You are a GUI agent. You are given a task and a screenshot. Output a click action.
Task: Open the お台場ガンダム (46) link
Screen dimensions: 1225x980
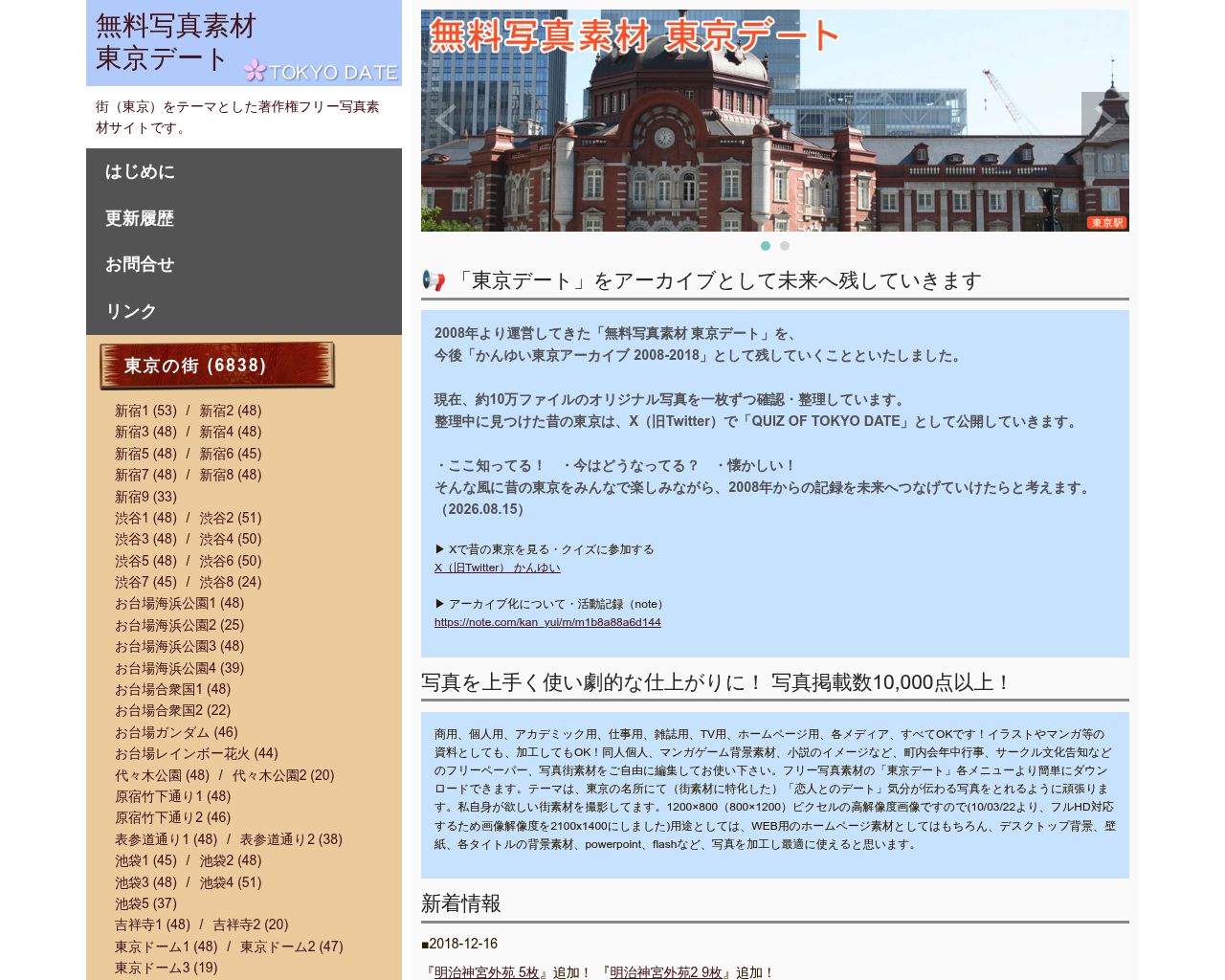click(176, 732)
